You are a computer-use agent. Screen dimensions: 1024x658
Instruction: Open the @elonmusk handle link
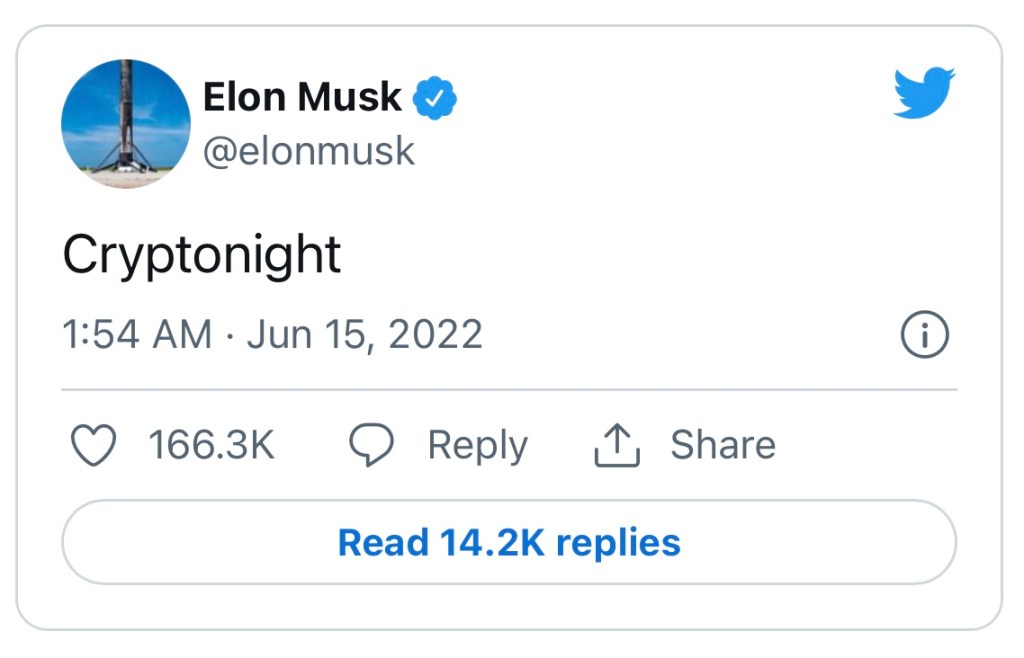coord(308,151)
